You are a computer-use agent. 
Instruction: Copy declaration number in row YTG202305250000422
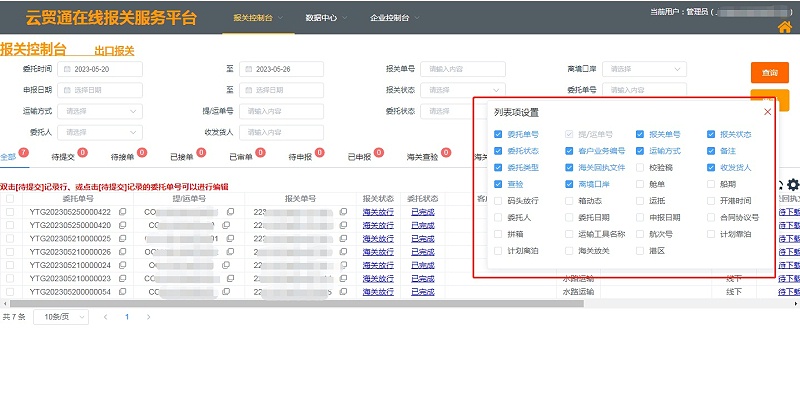[343, 212]
